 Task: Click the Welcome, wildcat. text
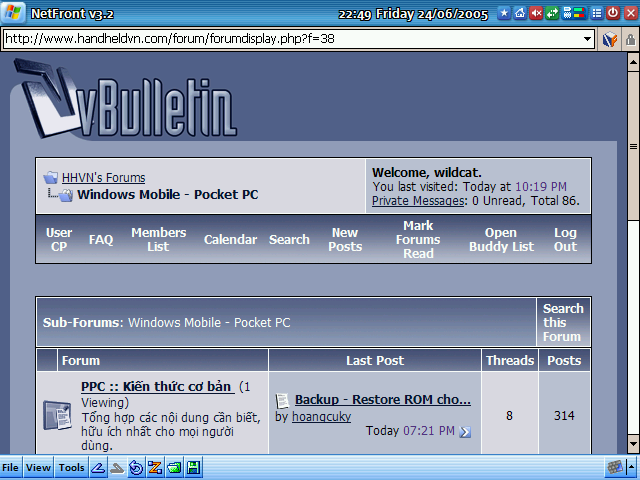427,172
